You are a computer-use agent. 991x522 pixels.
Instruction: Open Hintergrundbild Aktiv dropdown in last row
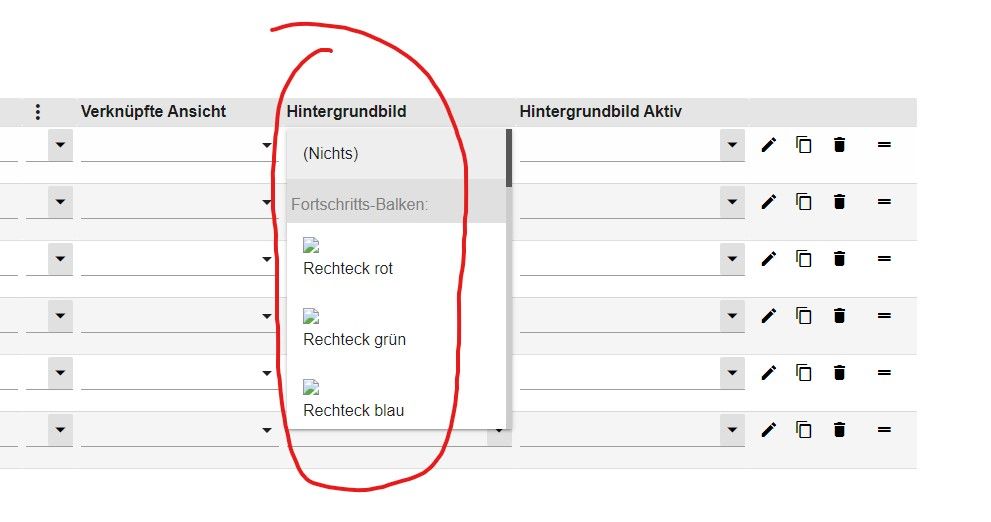click(x=733, y=431)
